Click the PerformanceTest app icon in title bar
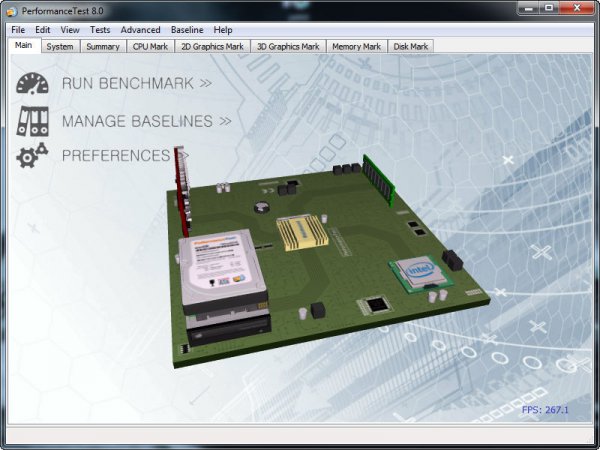Image resolution: width=600 pixels, height=450 pixels. coord(11,11)
